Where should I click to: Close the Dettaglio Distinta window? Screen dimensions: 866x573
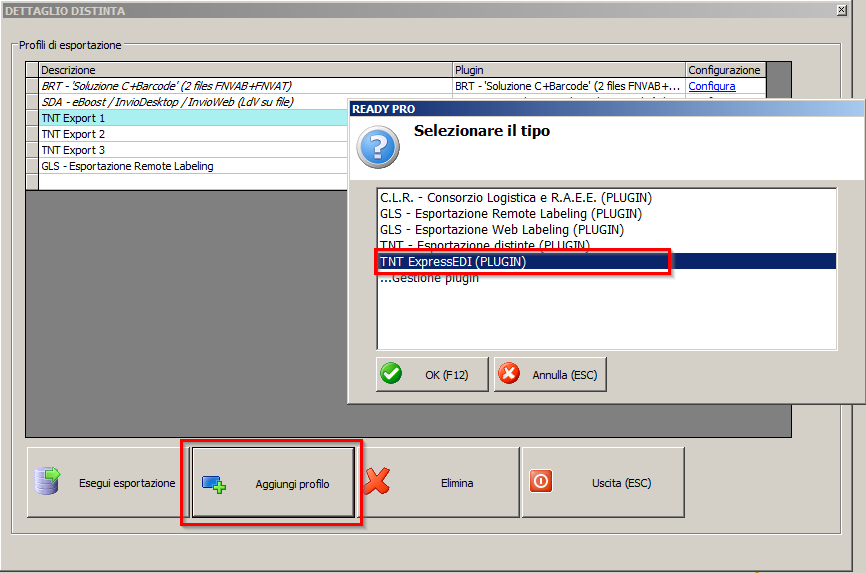841,10
